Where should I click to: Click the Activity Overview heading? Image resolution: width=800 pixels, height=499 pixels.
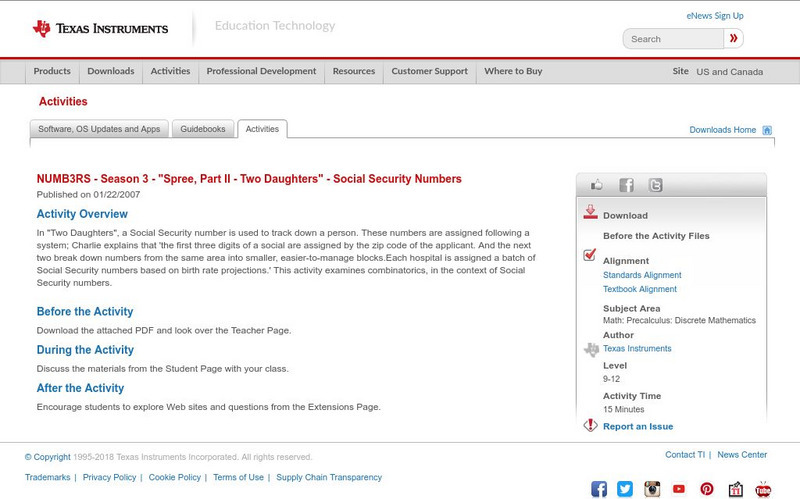tap(82, 214)
